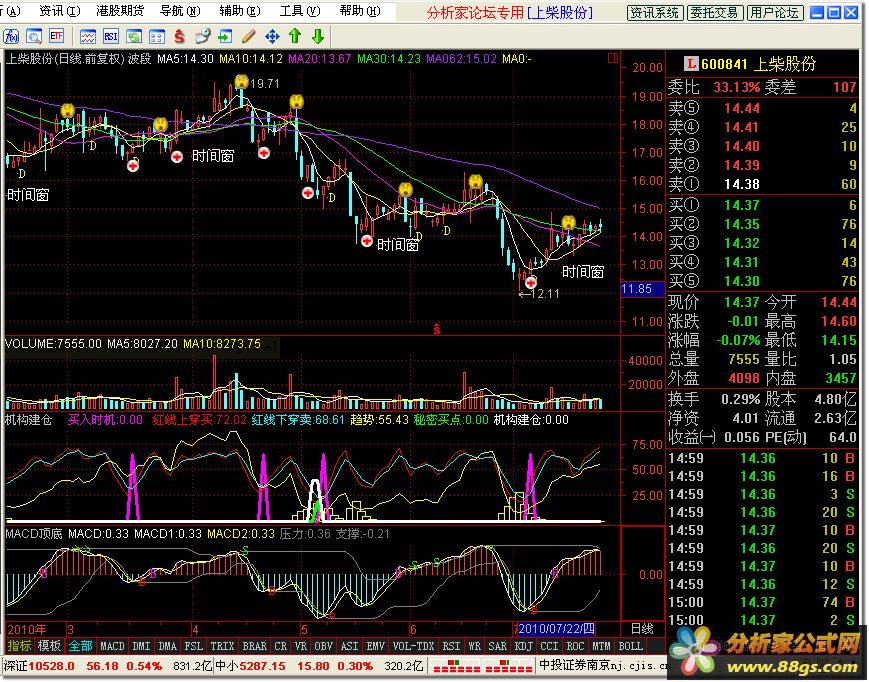
Task: Click the face marker at 19.71 peak
Action: [x=241, y=82]
